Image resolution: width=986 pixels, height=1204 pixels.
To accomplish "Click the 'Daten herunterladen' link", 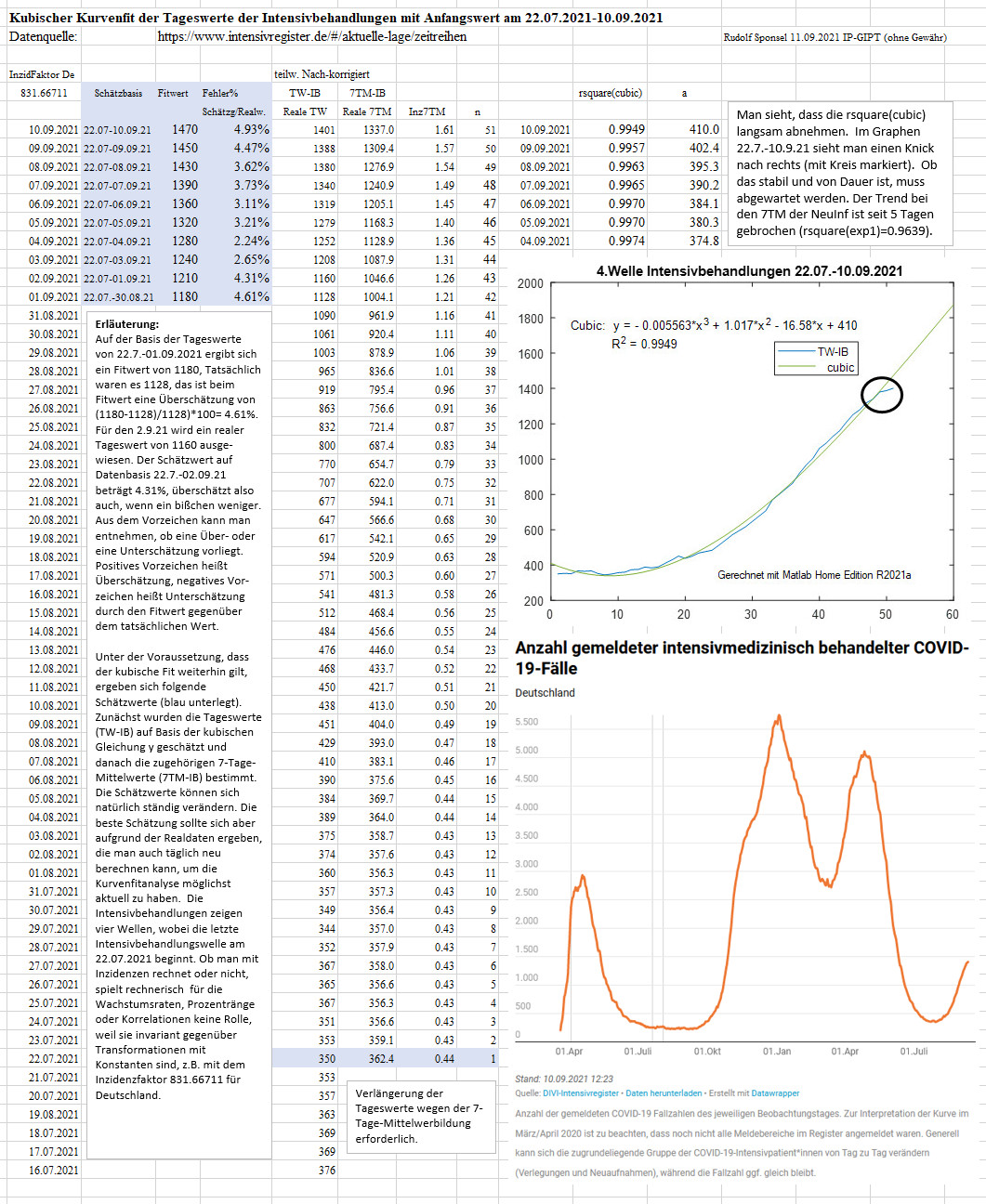I will click(664, 1093).
